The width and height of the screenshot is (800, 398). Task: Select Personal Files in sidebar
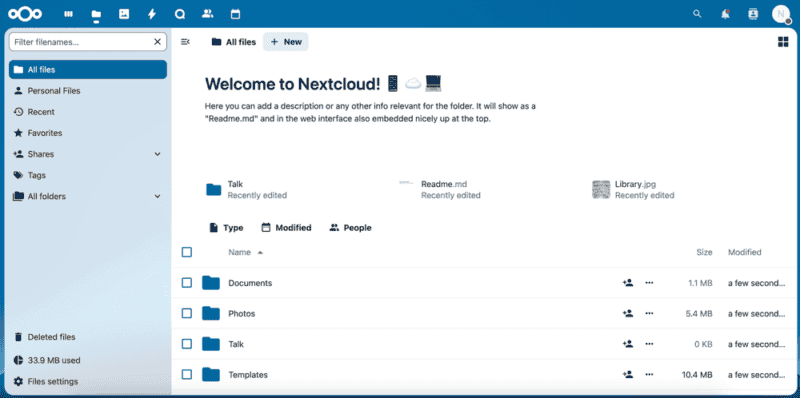pyautogui.click(x=88, y=91)
